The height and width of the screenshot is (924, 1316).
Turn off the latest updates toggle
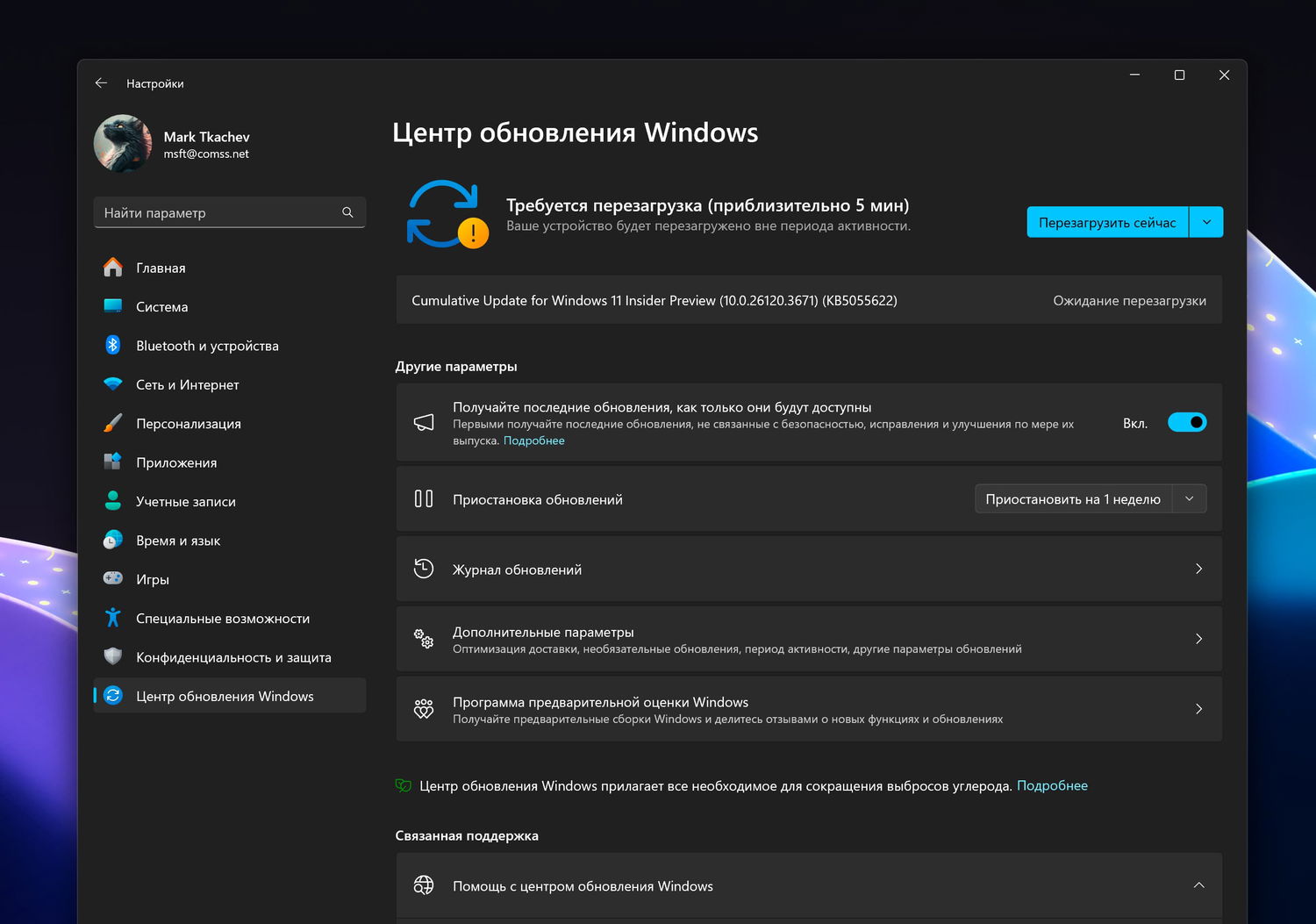coord(1186,423)
